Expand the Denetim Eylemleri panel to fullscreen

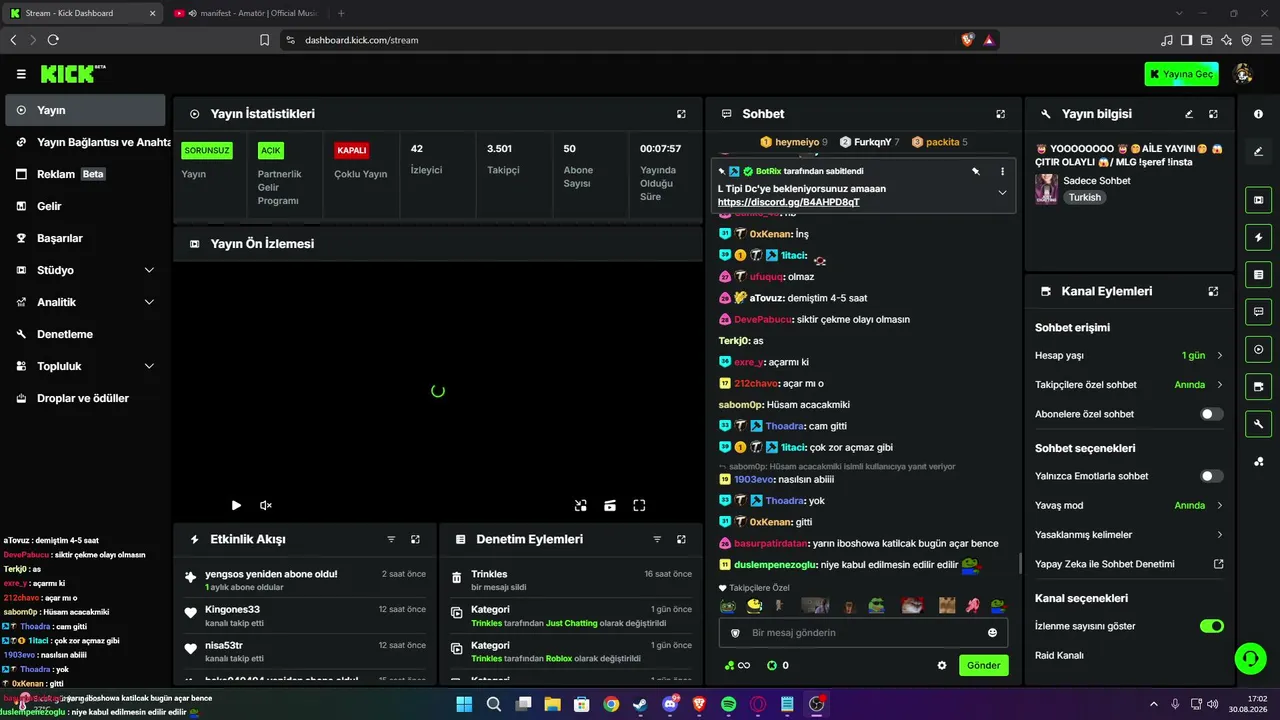681,539
